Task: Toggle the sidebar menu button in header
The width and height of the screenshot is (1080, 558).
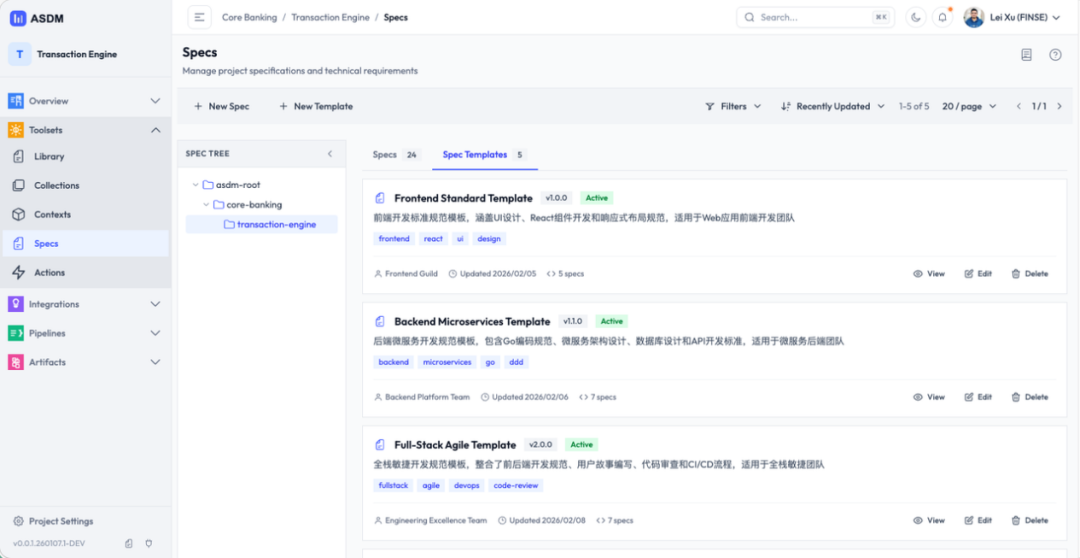Action: pyautogui.click(x=200, y=17)
